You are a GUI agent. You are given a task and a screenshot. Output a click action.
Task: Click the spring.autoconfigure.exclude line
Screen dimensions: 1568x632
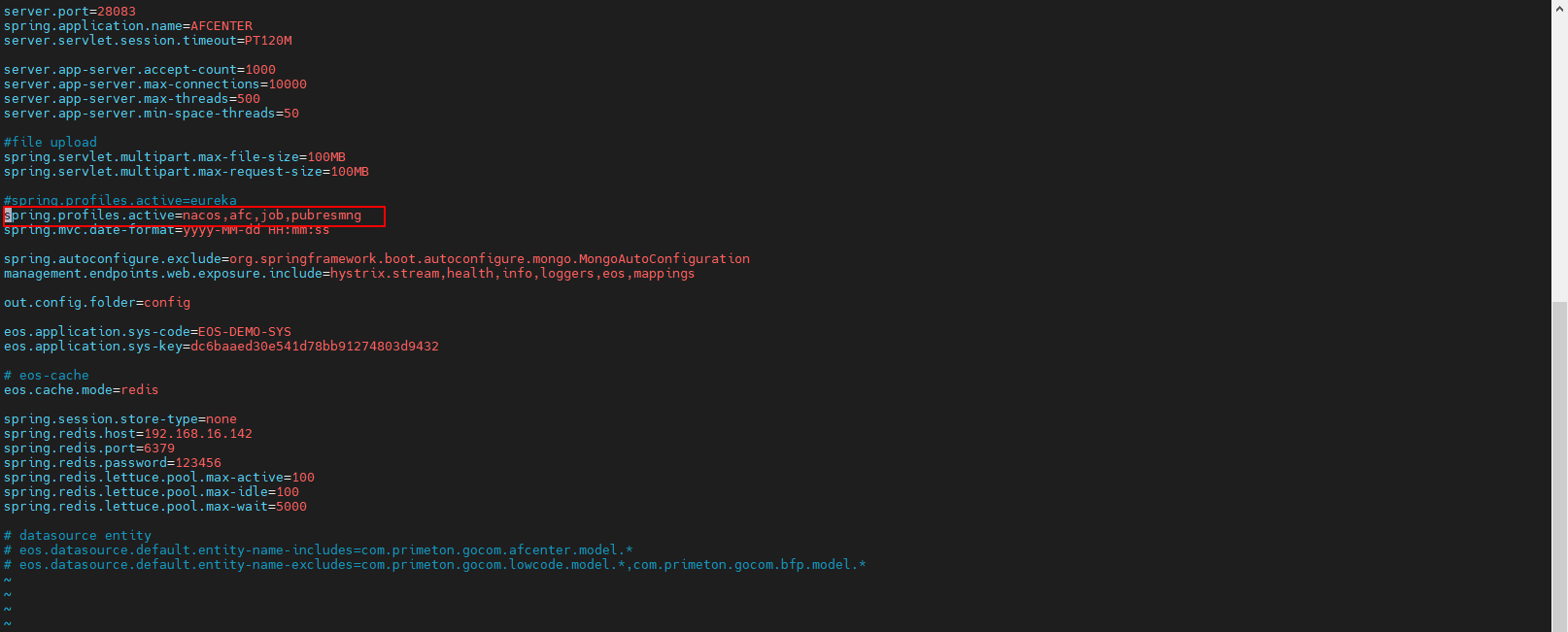(377, 259)
